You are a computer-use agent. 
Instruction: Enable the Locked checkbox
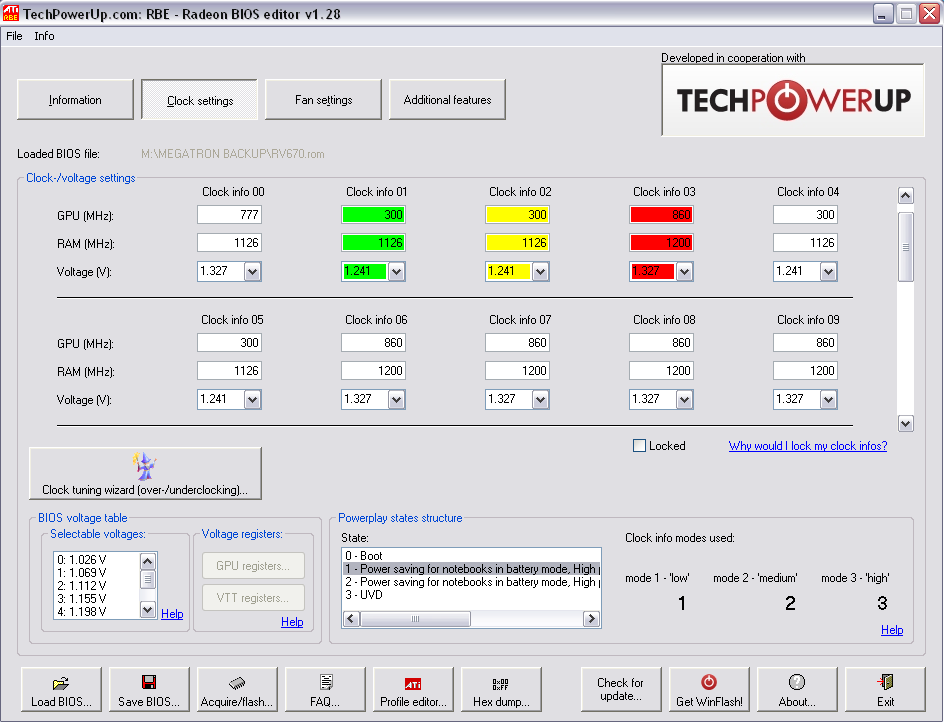click(x=640, y=446)
